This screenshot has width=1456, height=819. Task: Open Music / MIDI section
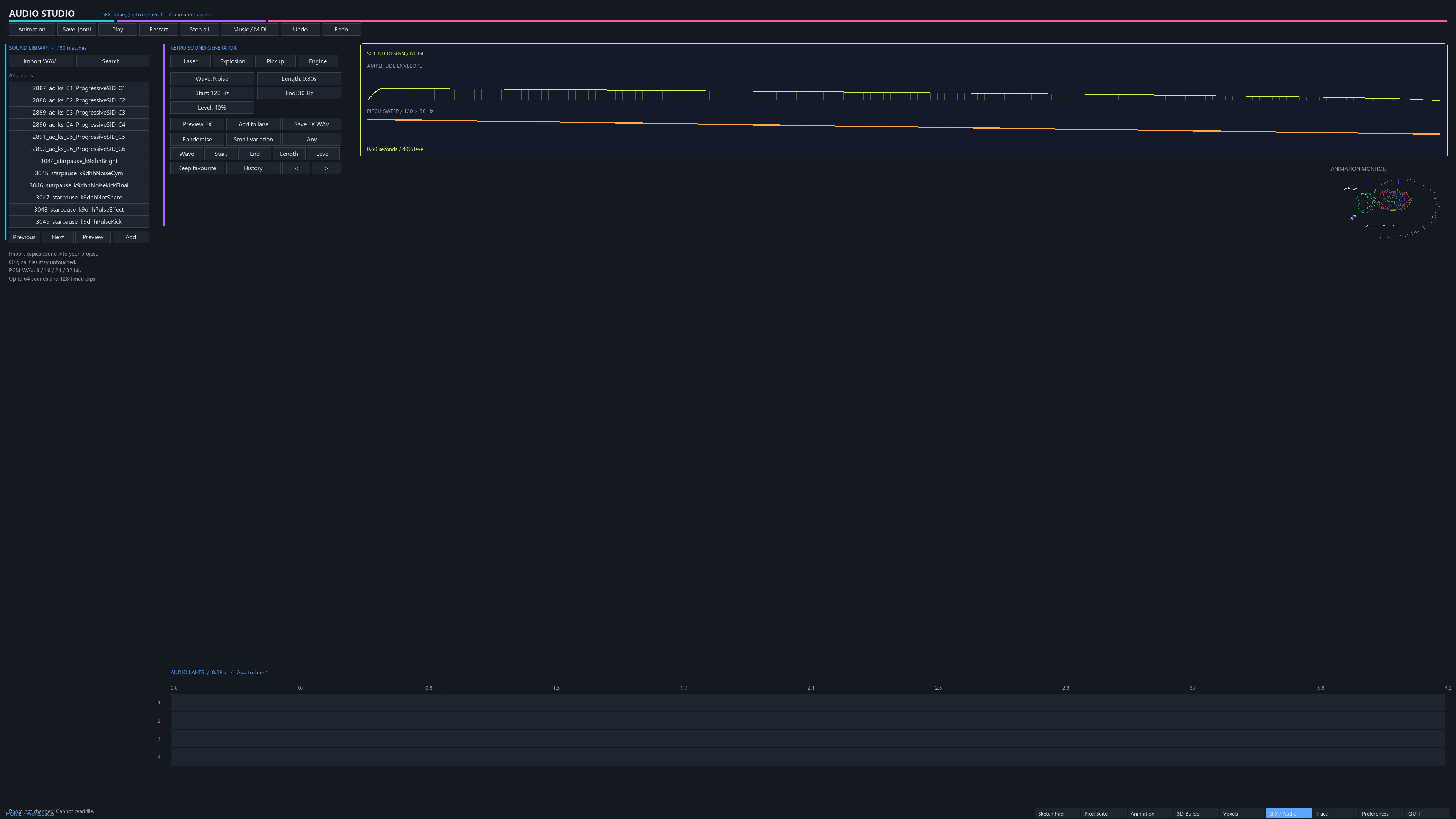click(249, 30)
